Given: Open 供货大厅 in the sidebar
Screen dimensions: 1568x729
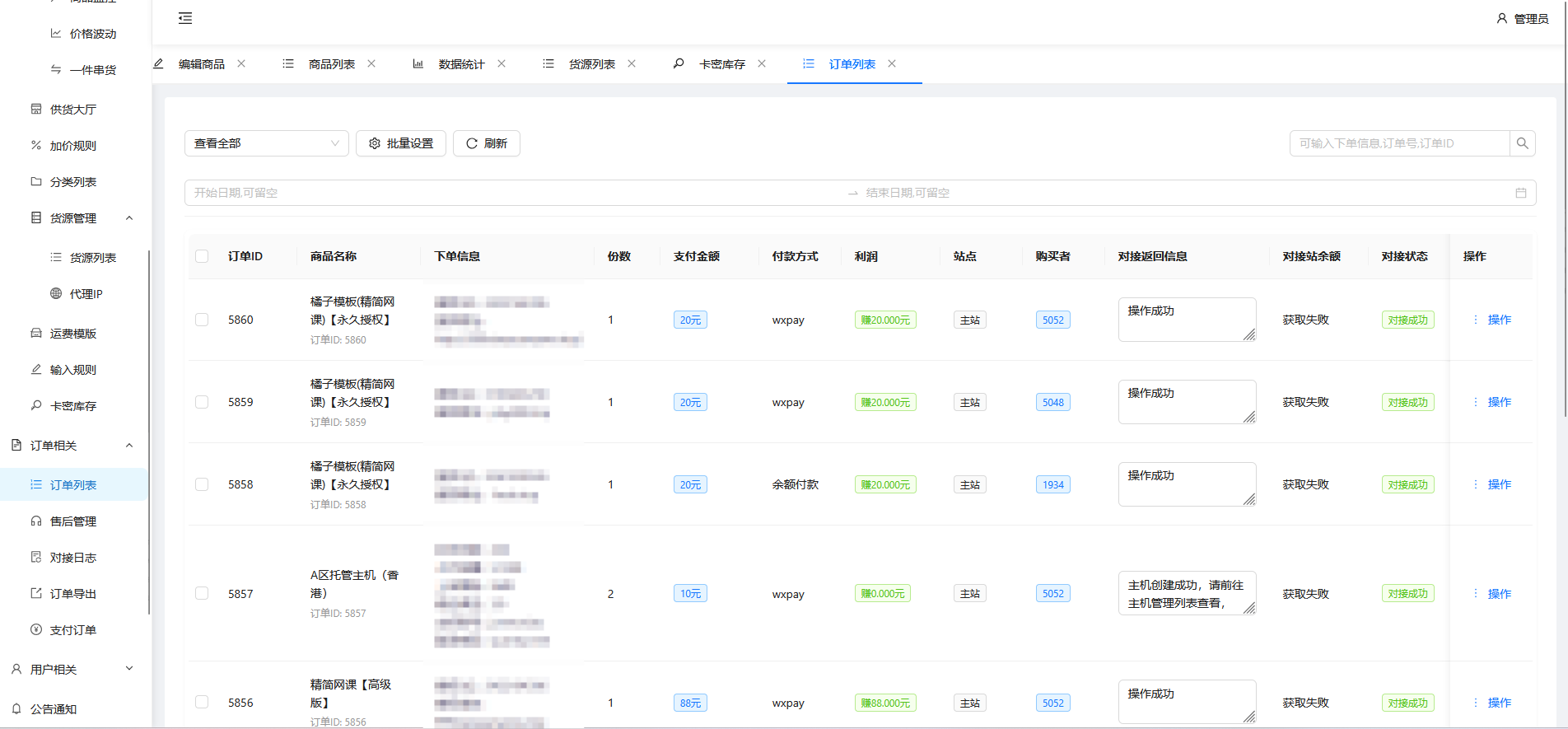Looking at the screenshot, I should pyautogui.click(x=72, y=110).
